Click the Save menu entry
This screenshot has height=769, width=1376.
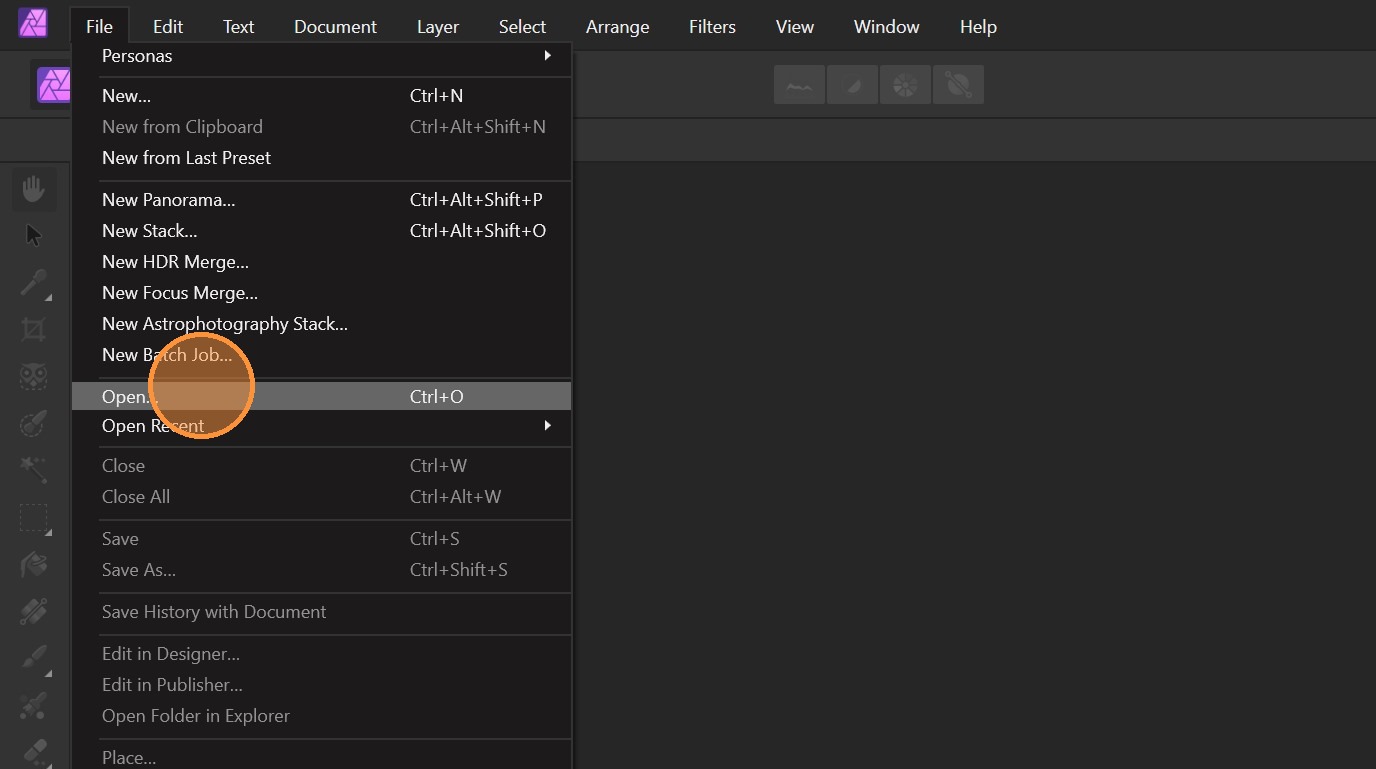(322, 539)
